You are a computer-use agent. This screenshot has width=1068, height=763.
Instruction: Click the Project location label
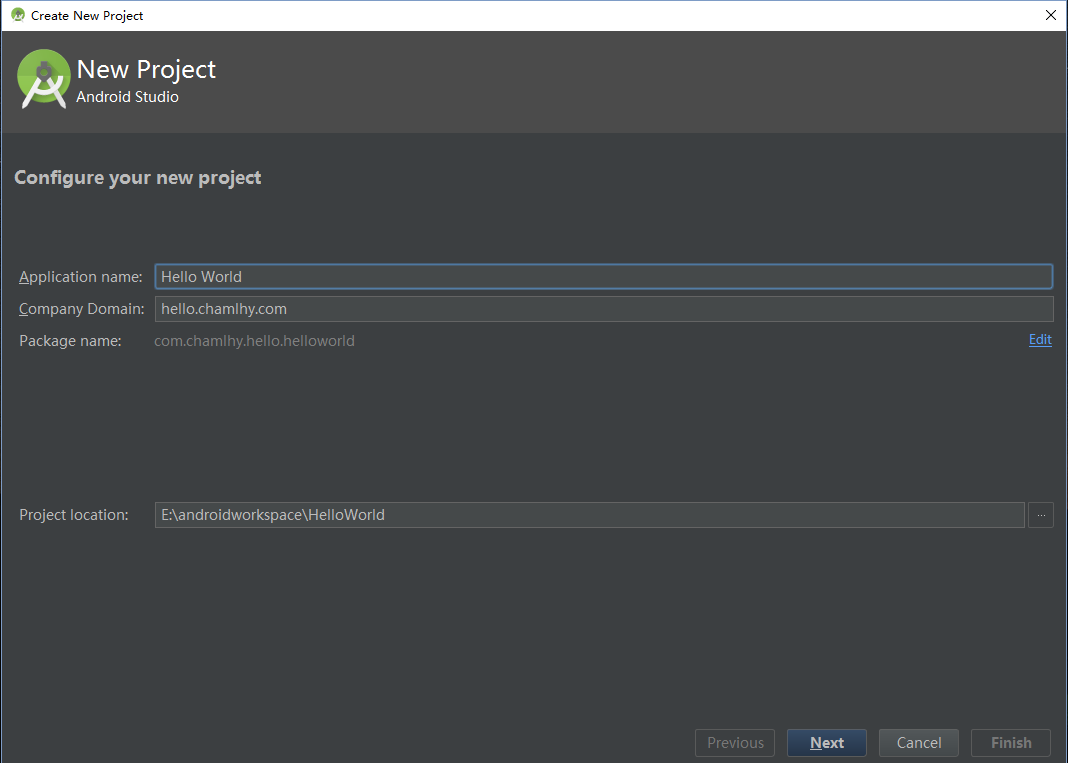click(74, 515)
